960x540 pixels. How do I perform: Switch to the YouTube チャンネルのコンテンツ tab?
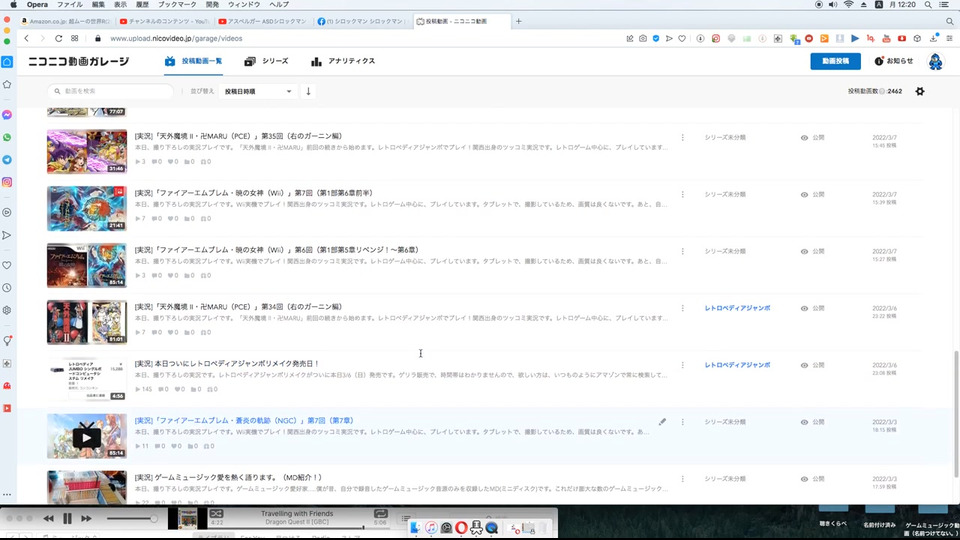point(164,21)
